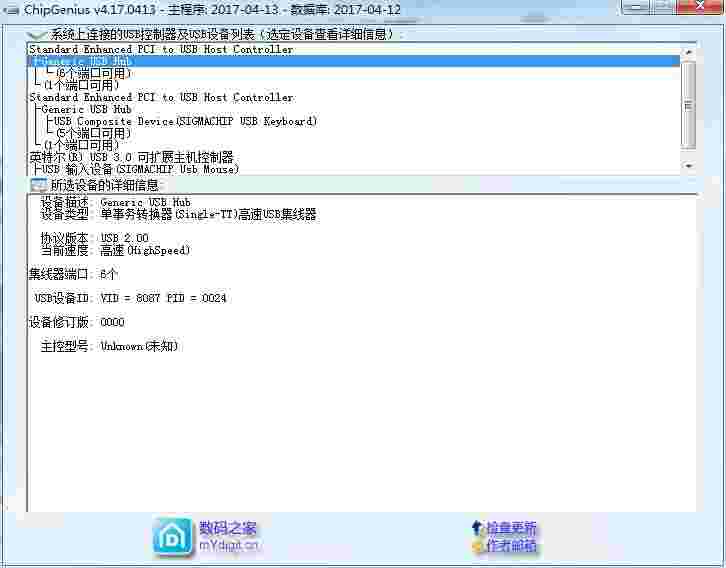Select second Standard Enhanced PCI to USB Host Controller
The width and height of the screenshot is (726, 568).
click(161, 97)
